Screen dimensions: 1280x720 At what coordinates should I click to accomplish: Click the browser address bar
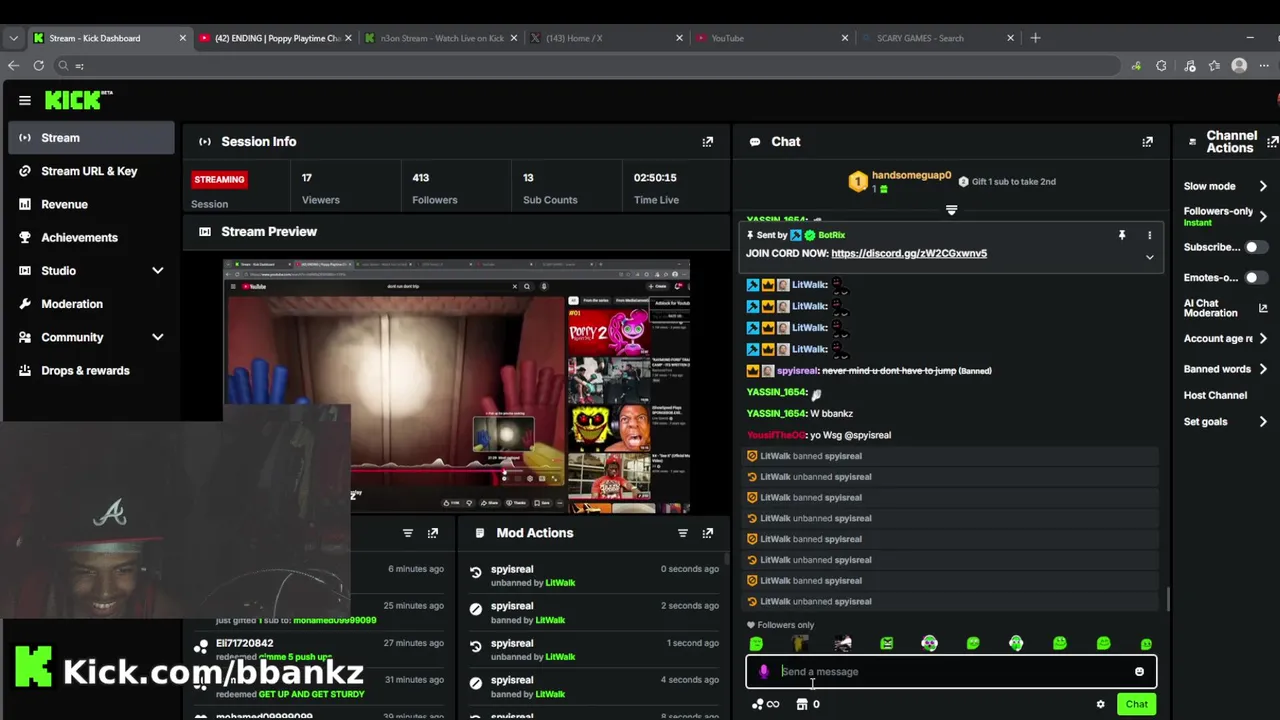(x=590, y=66)
